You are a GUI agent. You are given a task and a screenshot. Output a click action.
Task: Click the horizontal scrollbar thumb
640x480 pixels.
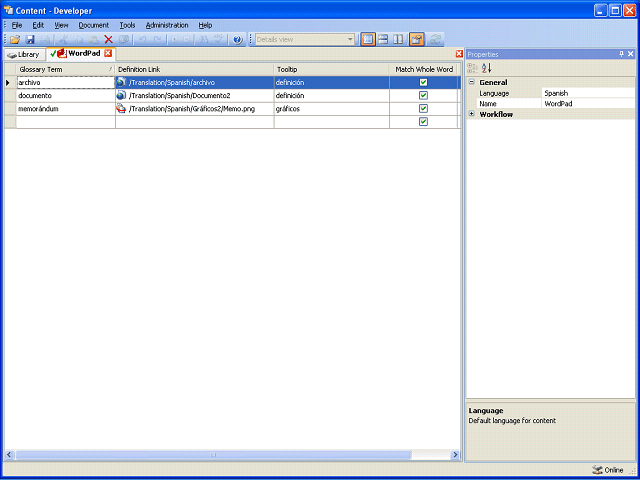(x=213, y=455)
